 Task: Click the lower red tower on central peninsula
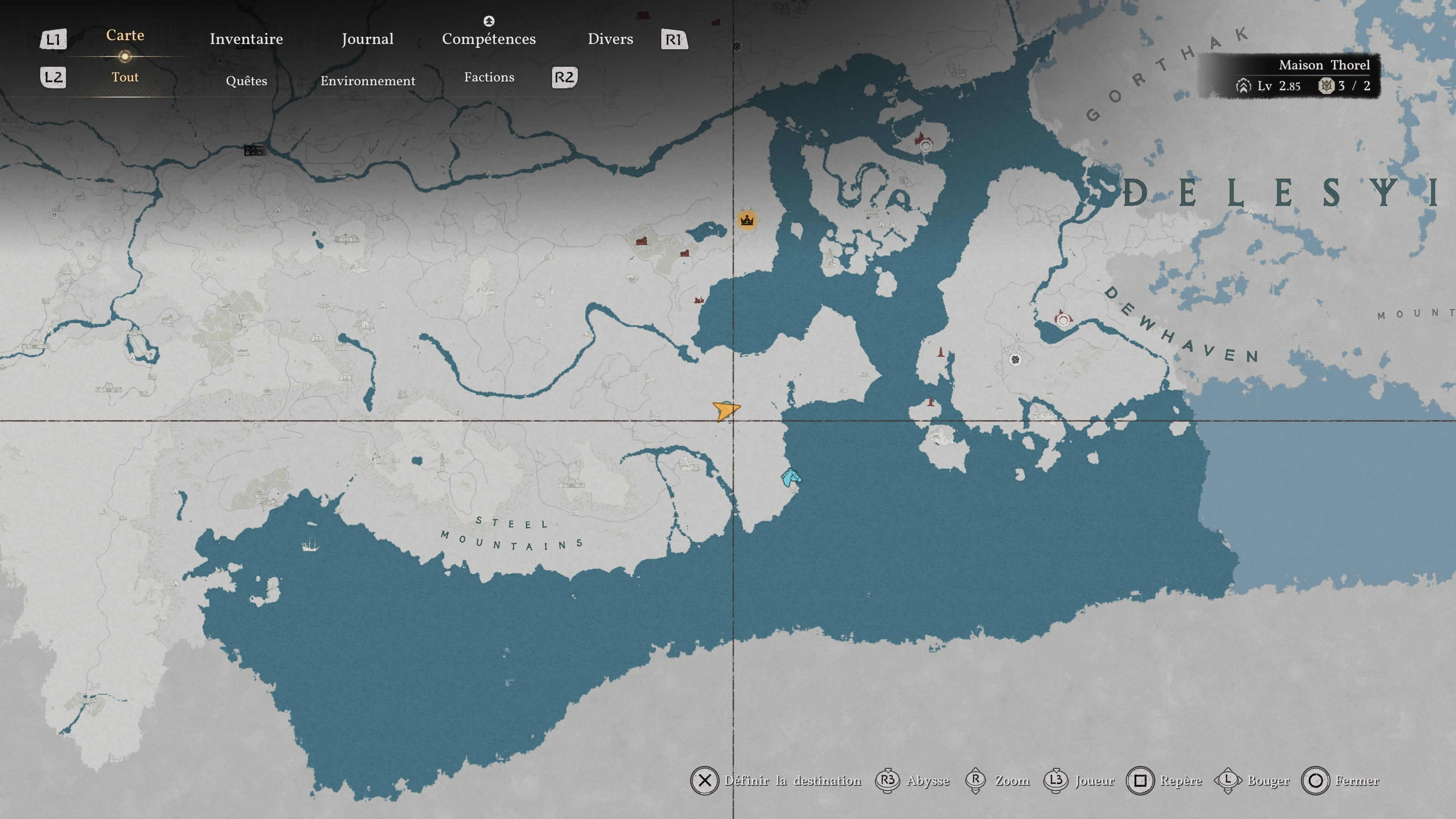click(930, 402)
